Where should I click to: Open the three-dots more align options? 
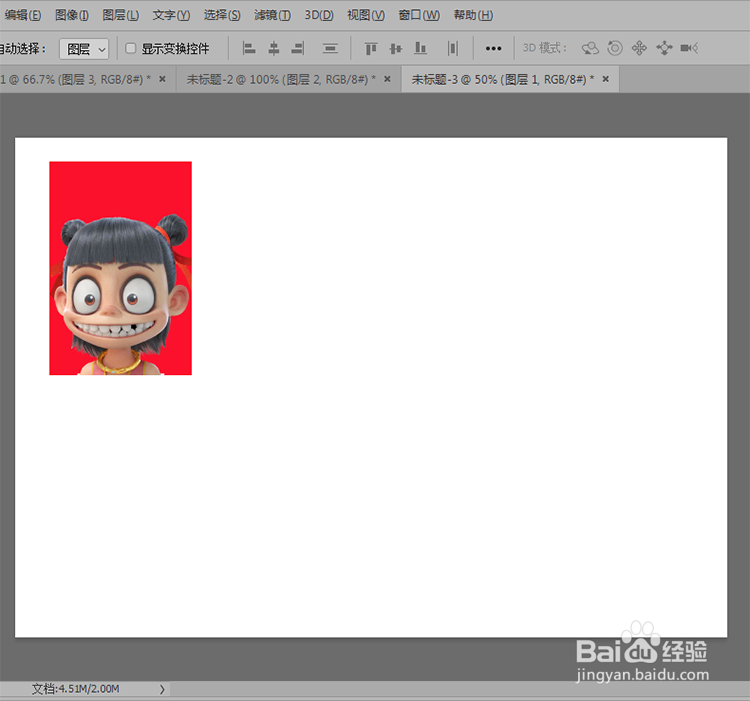(x=493, y=49)
